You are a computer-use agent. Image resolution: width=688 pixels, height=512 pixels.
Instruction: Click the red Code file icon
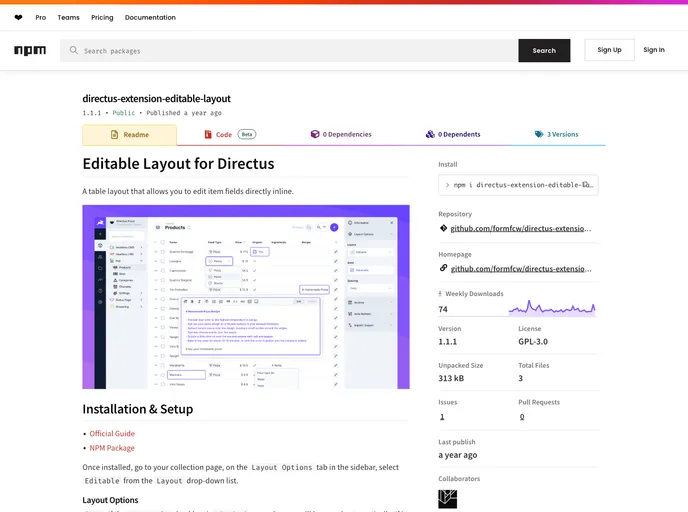point(208,134)
